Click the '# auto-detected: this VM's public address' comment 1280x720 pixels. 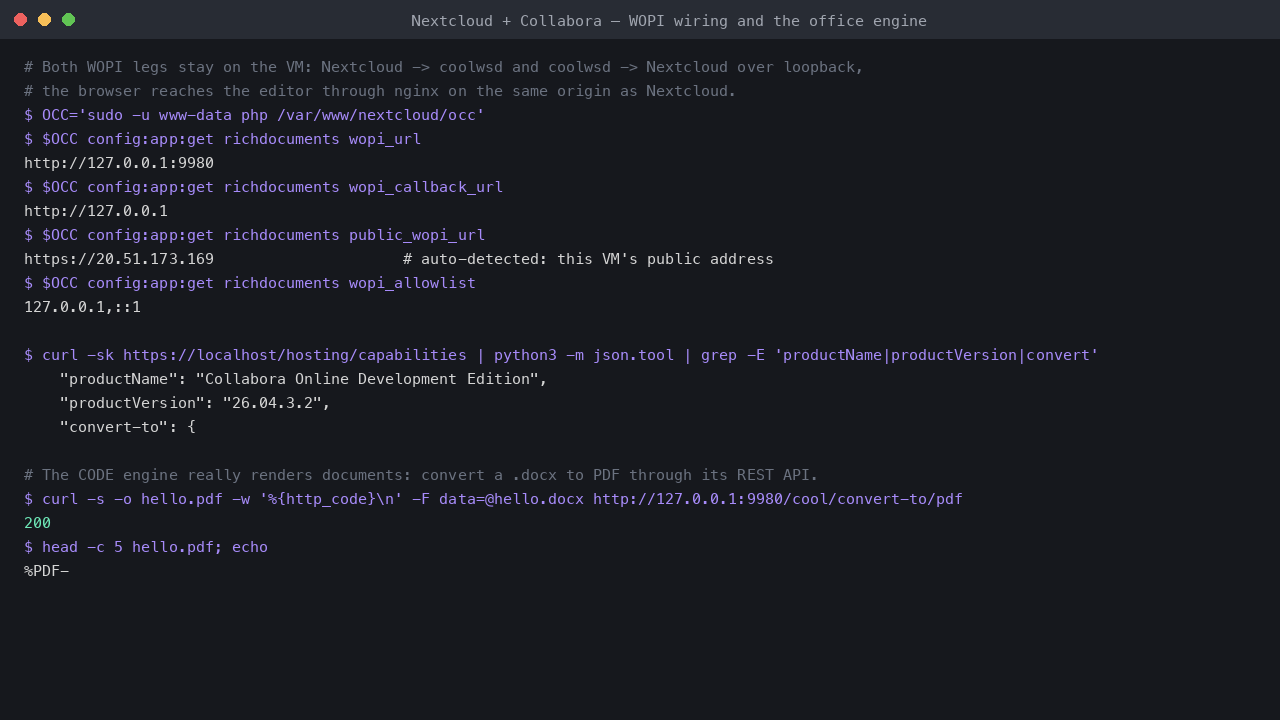click(x=588, y=259)
